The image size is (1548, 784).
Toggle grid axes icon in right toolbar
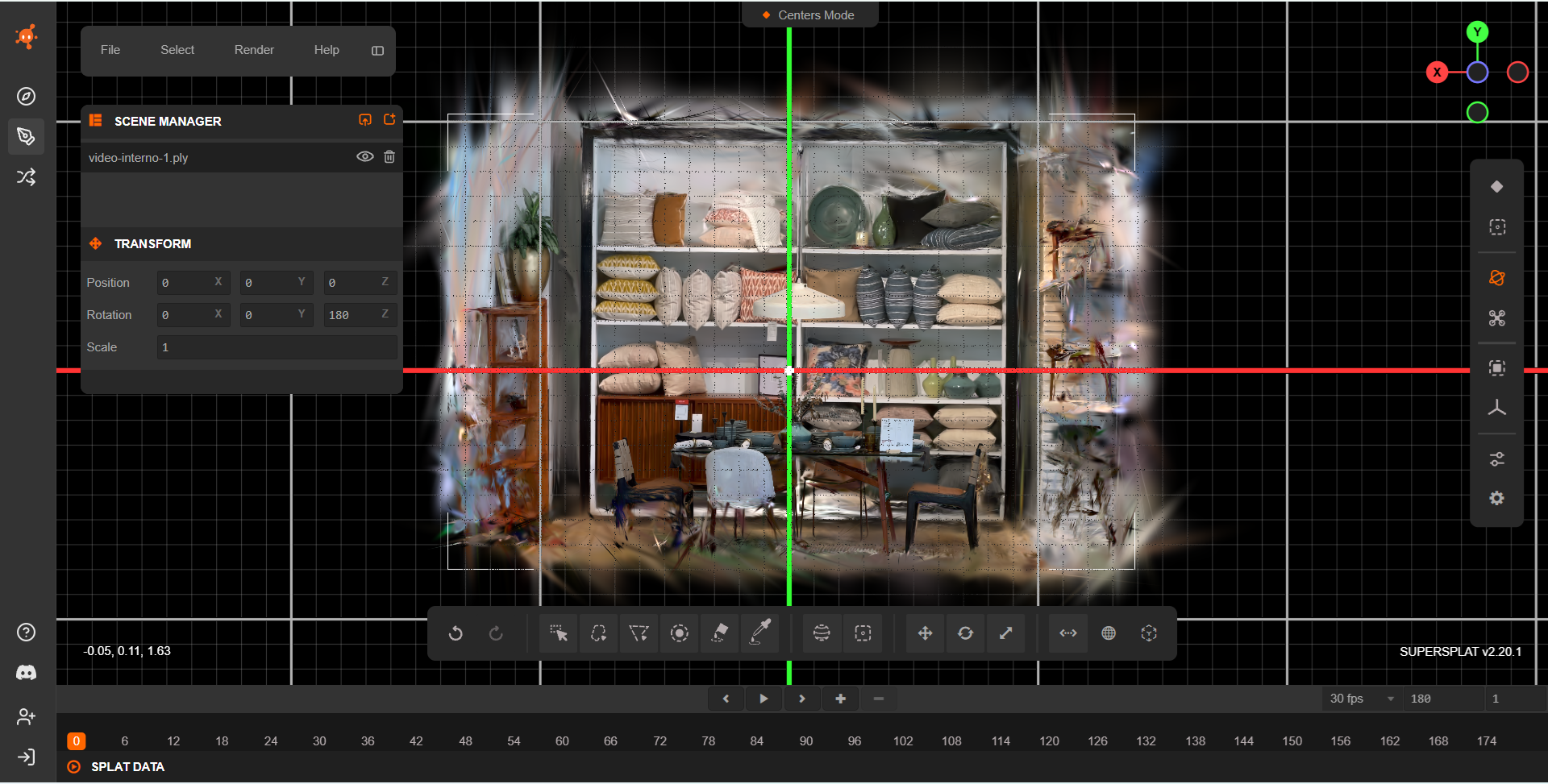pyautogui.click(x=1496, y=409)
